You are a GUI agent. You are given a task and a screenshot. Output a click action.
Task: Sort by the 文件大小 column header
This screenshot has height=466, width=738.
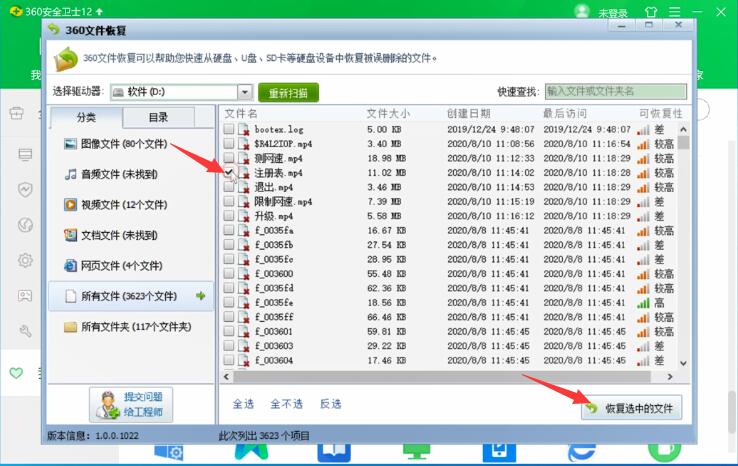pos(388,113)
